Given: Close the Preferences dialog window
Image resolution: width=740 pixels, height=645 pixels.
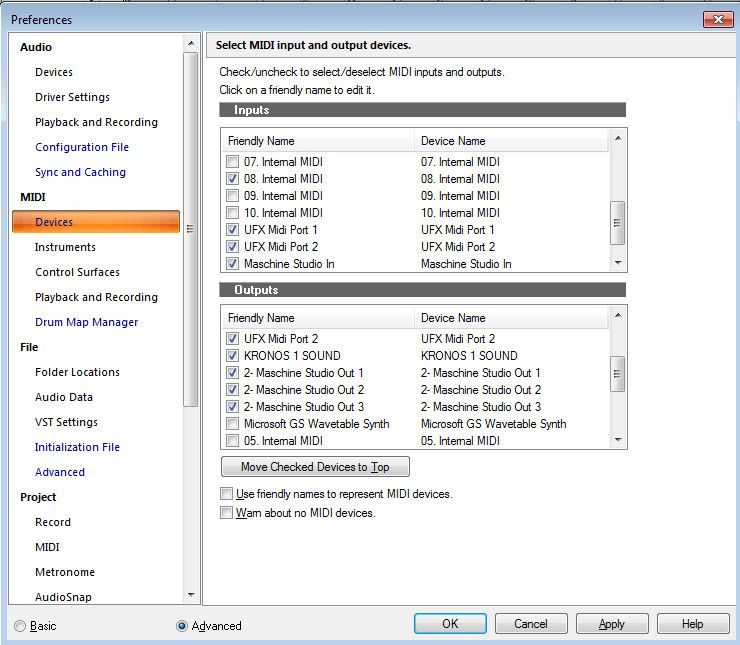Looking at the screenshot, I should coord(717,19).
